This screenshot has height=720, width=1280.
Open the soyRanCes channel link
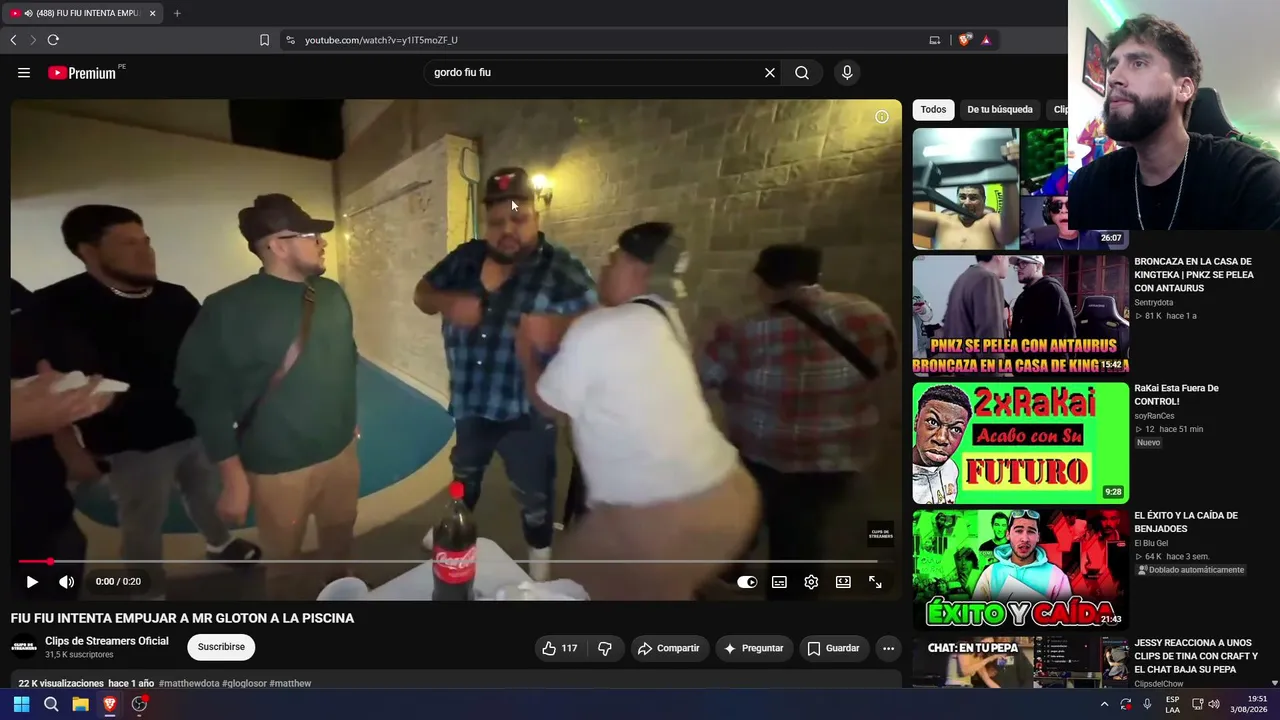click(x=1154, y=416)
